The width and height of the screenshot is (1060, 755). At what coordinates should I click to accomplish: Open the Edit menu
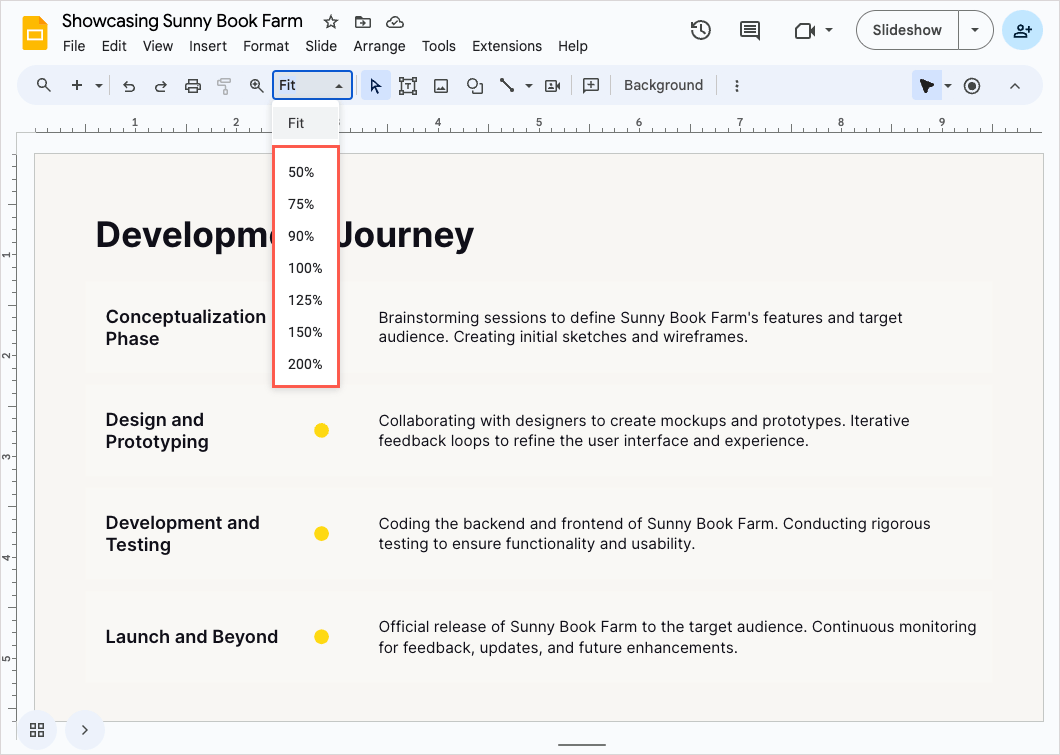pos(114,46)
